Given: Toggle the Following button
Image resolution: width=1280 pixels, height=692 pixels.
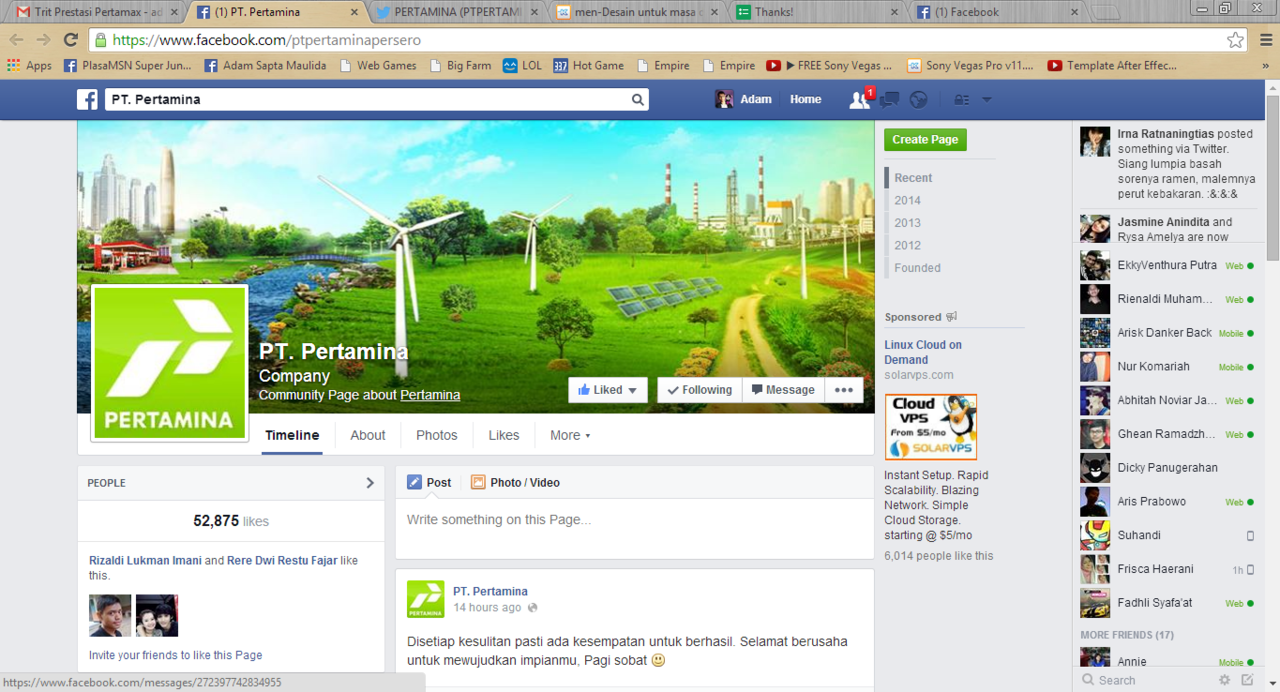Looking at the screenshot, I should pyautogui.click(x=699, y=390).
